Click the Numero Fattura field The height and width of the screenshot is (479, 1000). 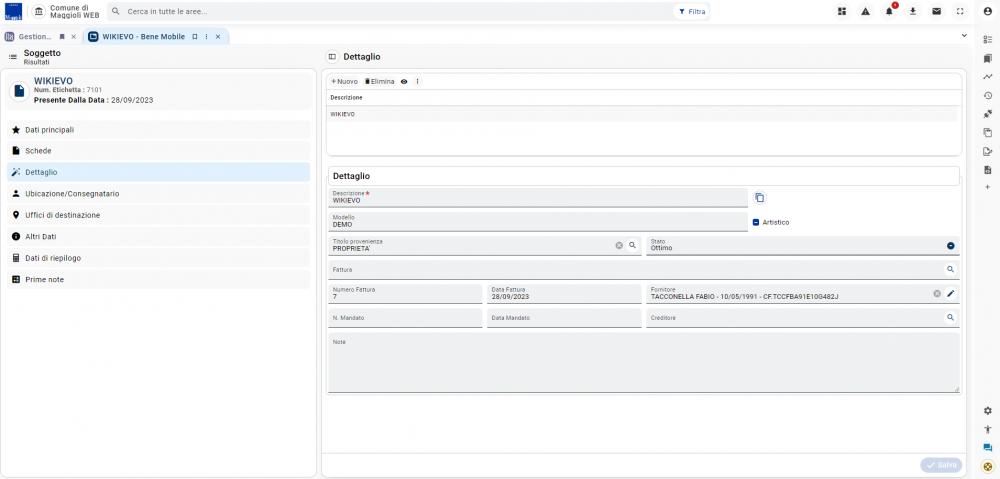point(405,293)
